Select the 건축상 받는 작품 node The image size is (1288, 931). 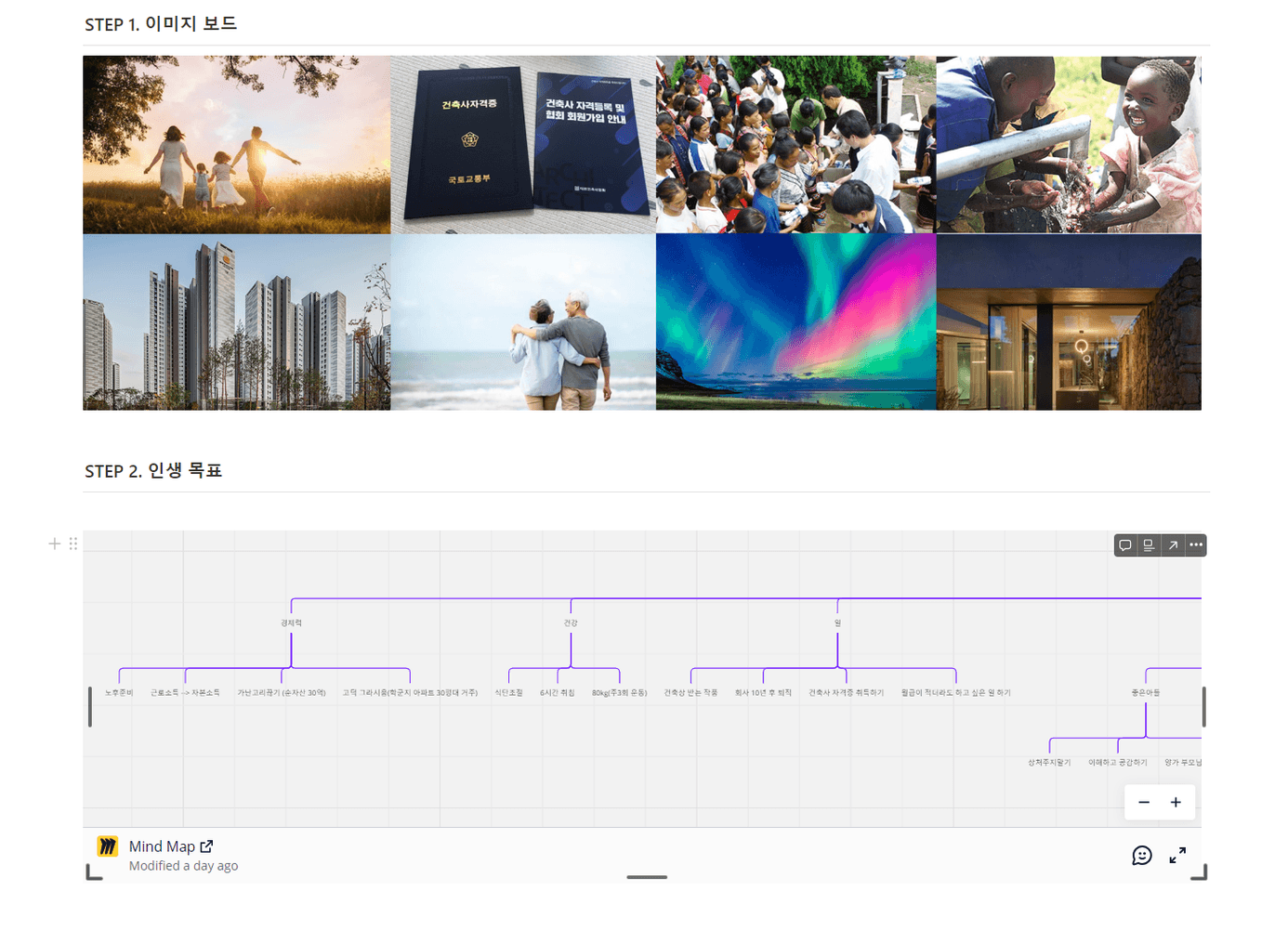690,692
